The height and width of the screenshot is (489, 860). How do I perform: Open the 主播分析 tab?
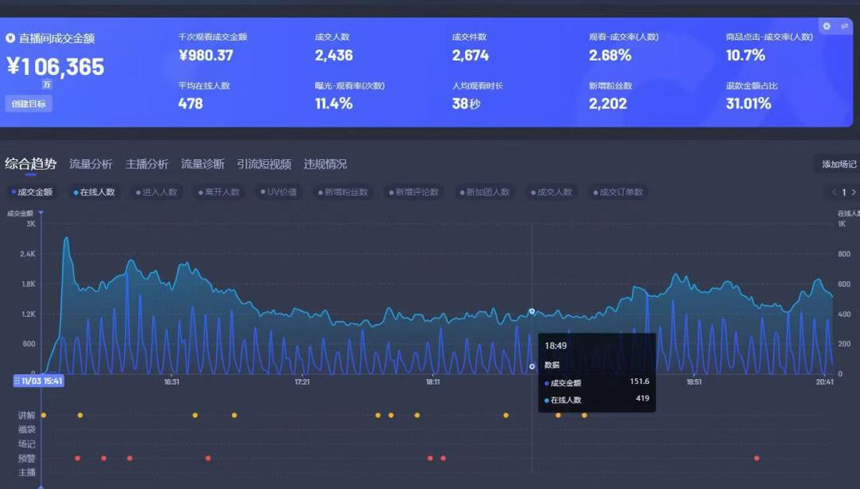point(146,164)
